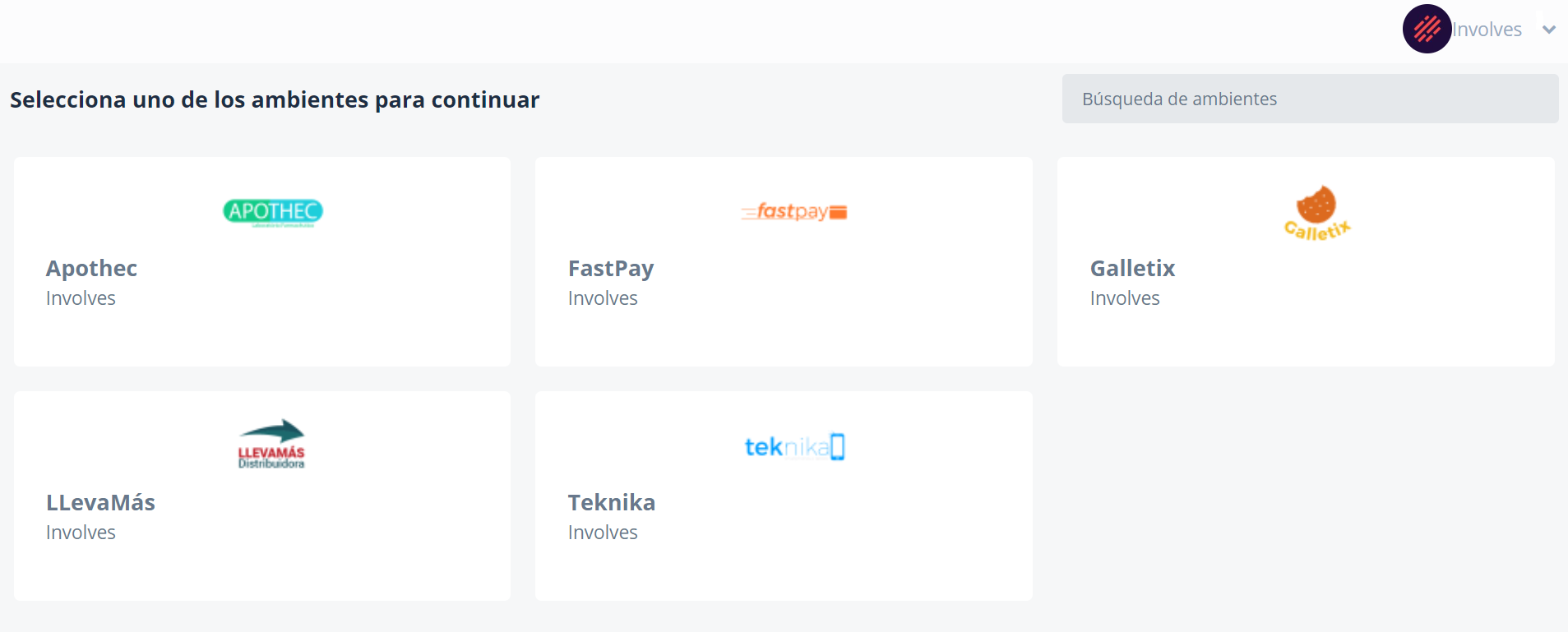Click Involves subtitle under Teknika

click(603, 533)
